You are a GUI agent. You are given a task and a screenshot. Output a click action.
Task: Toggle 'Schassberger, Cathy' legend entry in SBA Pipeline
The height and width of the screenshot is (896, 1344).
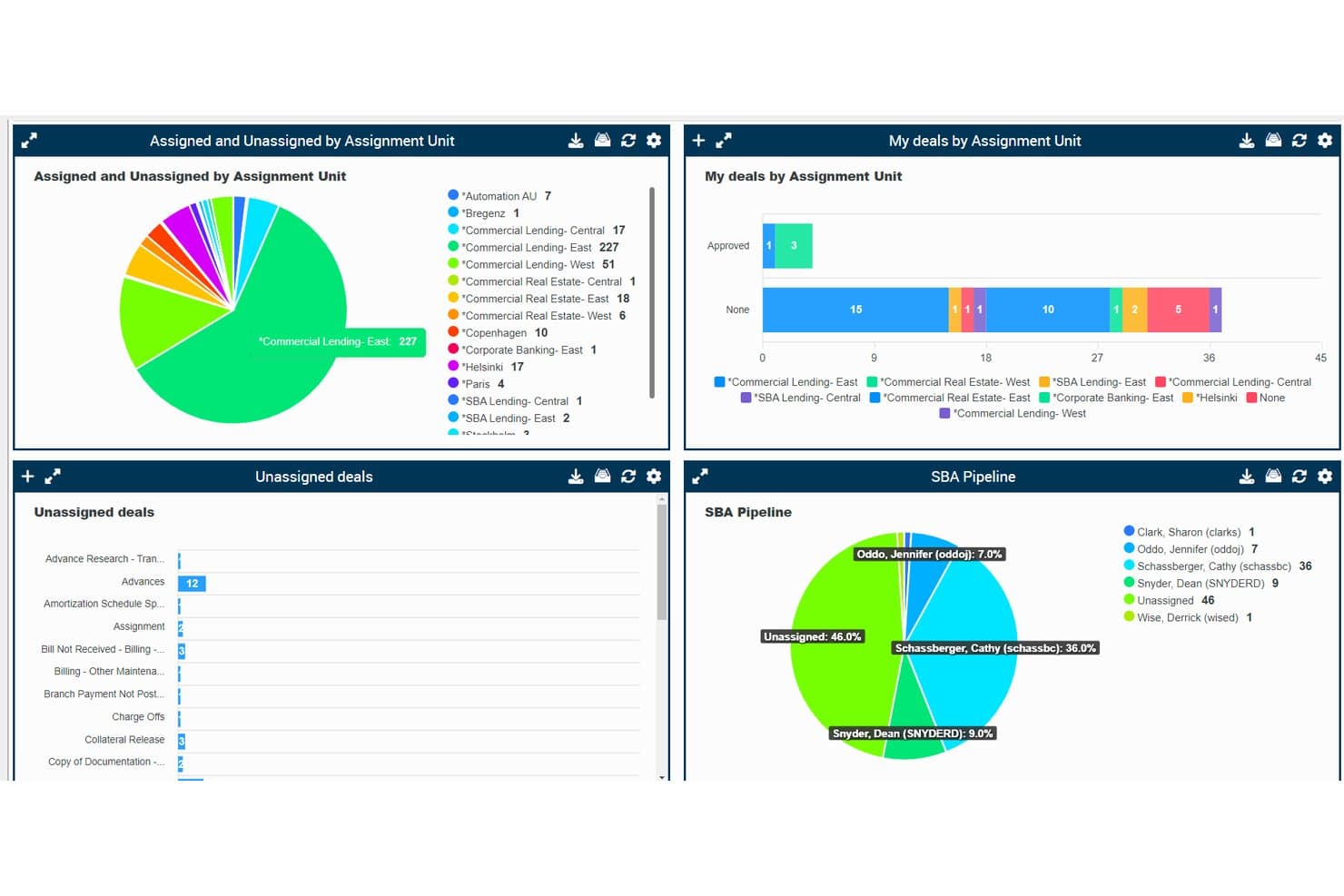(x=1218, y=566)
